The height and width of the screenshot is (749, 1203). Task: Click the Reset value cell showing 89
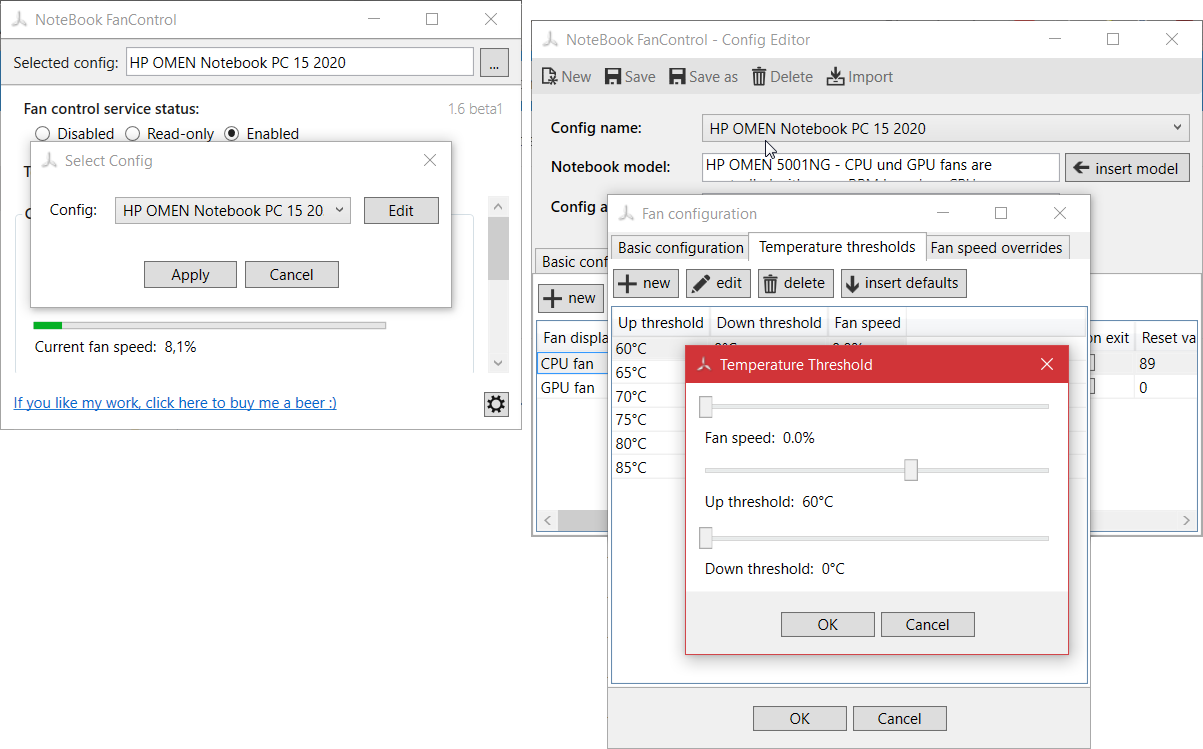pyautogui.click(x=1165, y=364)
